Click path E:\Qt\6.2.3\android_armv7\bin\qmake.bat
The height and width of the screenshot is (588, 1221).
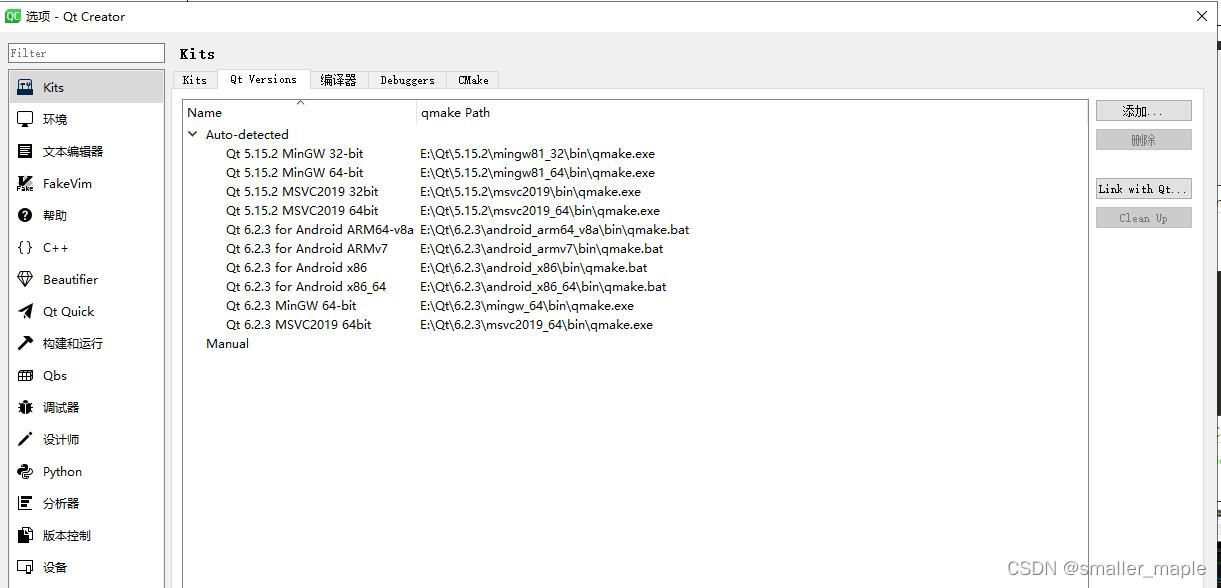[541, 249]
